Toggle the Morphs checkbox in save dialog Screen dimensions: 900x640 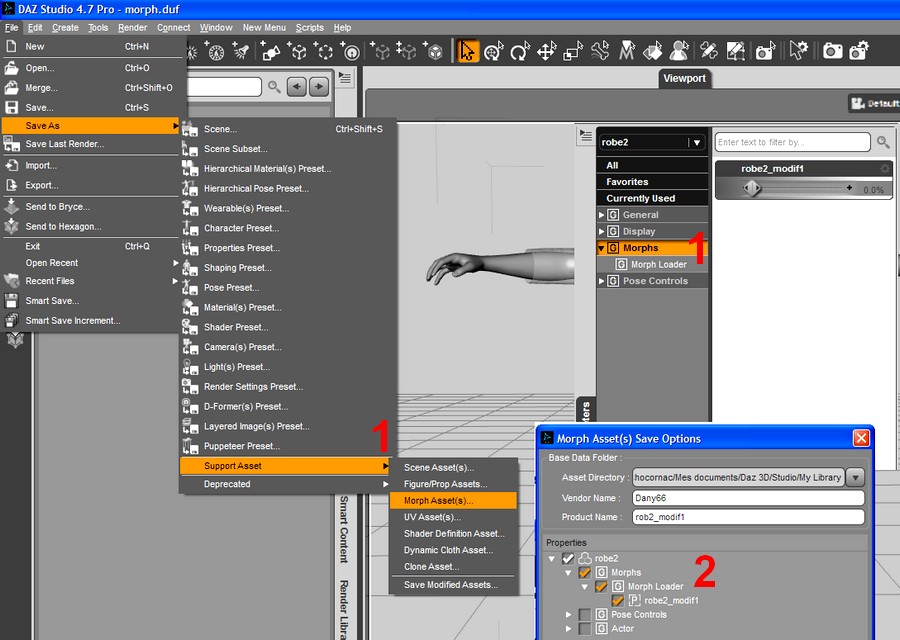click(x=584, y=573)
